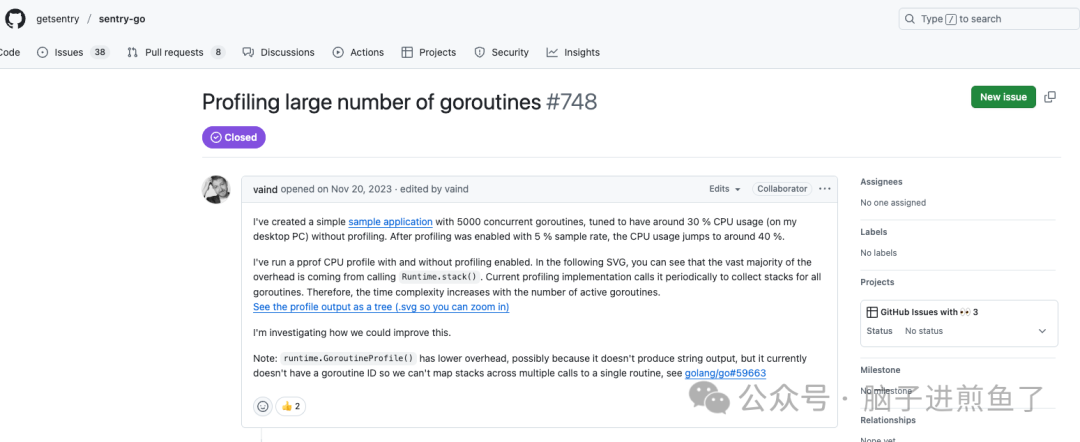
Task: Open the golang/go#59663 issue link
Action: pos(725,373)
